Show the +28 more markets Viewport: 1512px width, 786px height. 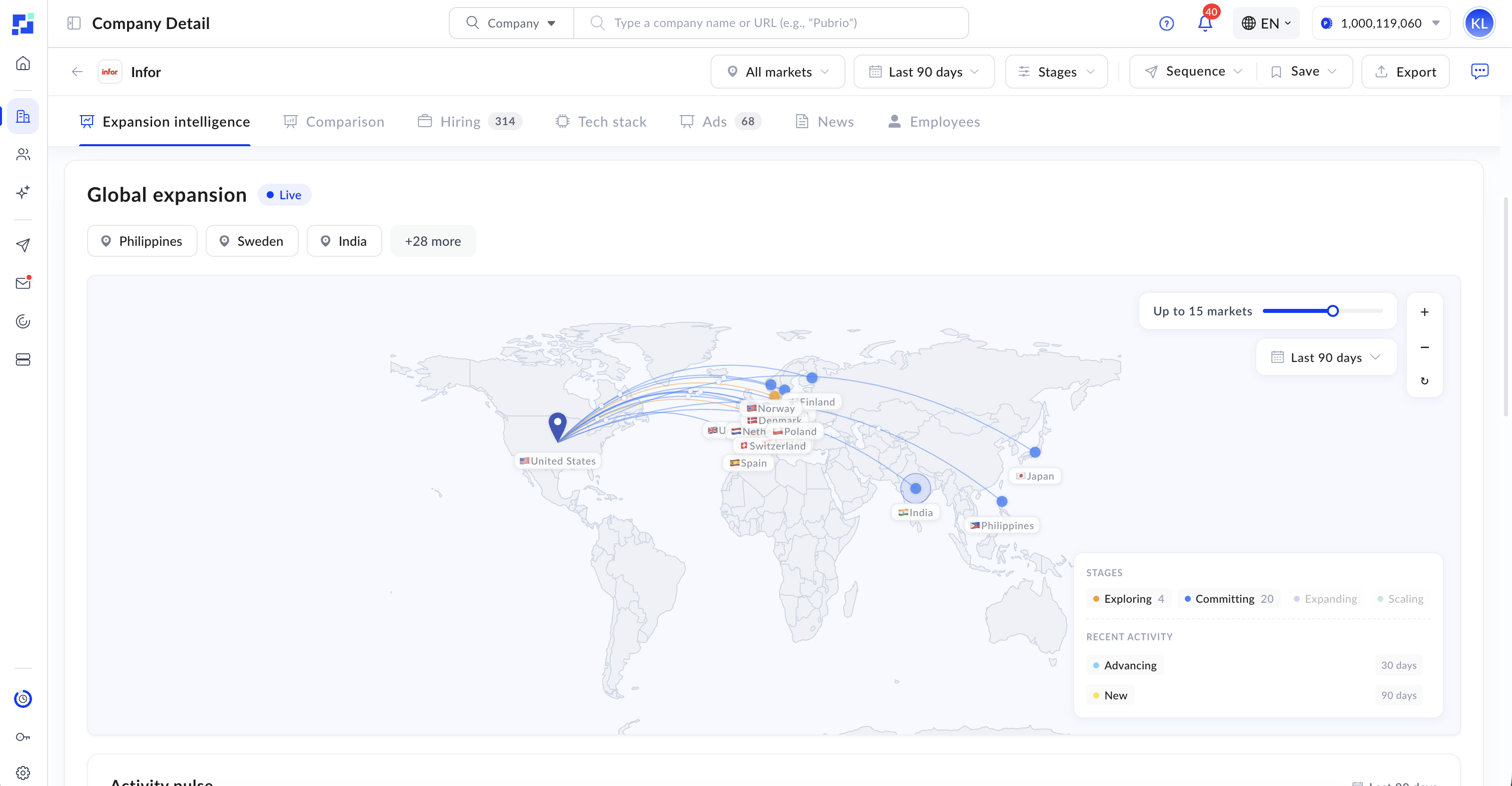(x=433, y=241)
